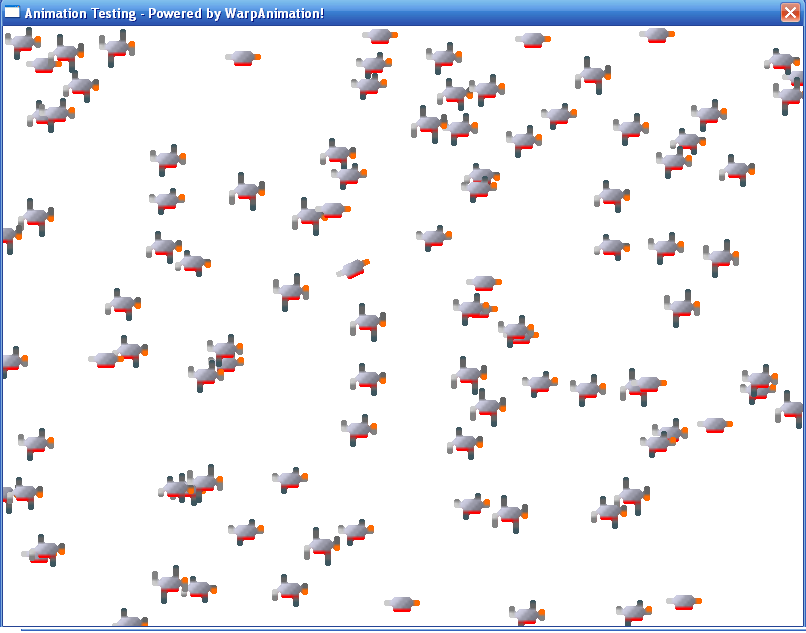Close the Animation Testing window
Viewport: 806px width, 633px height.
click(x=790, y=13)
